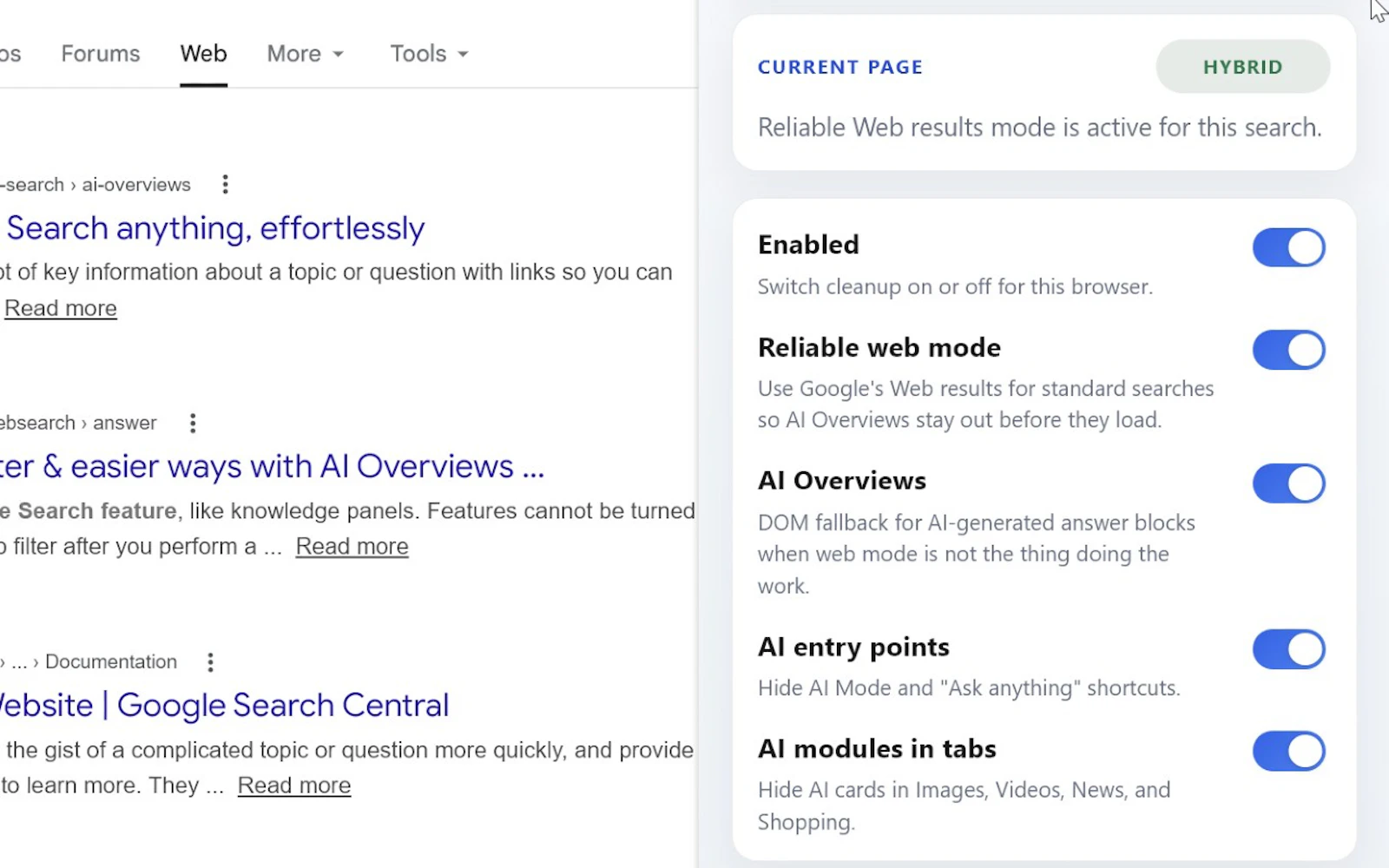This screenshot has height=868, width=1389.
Task: Click Read more under the first search result
Action: tap(60, 307)
